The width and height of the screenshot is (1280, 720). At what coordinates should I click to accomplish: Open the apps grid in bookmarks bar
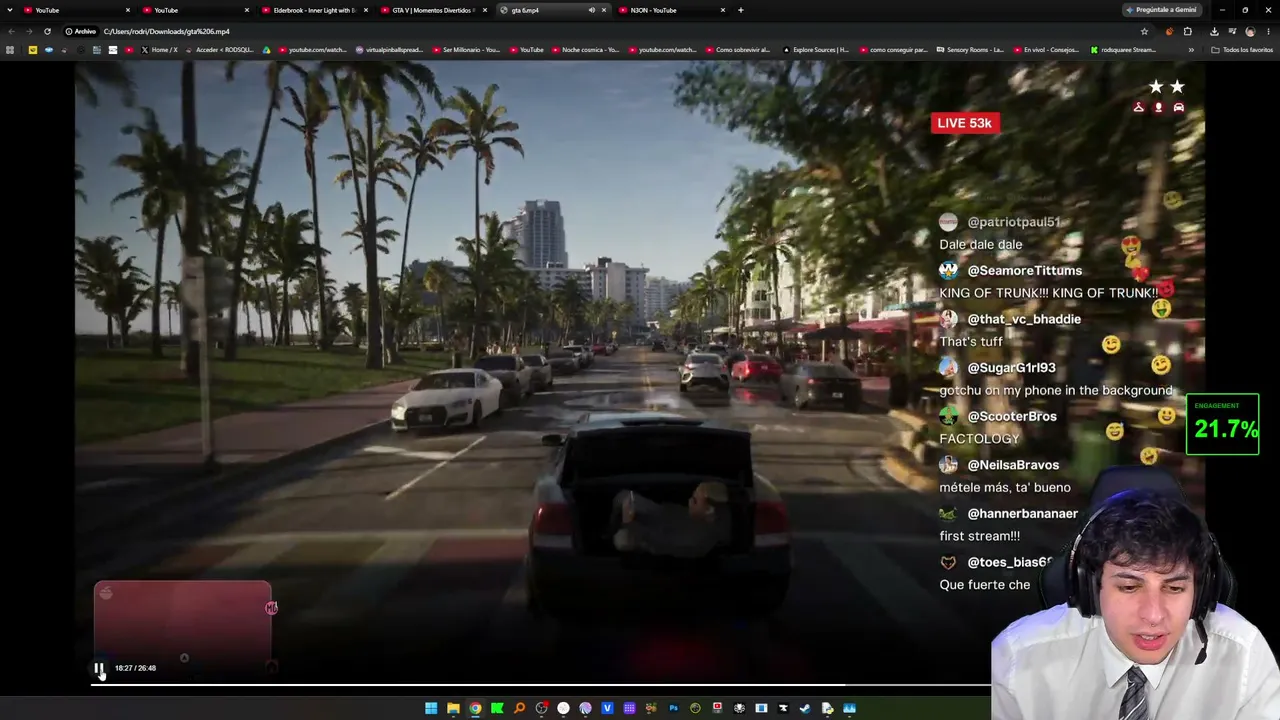[10, 50]
